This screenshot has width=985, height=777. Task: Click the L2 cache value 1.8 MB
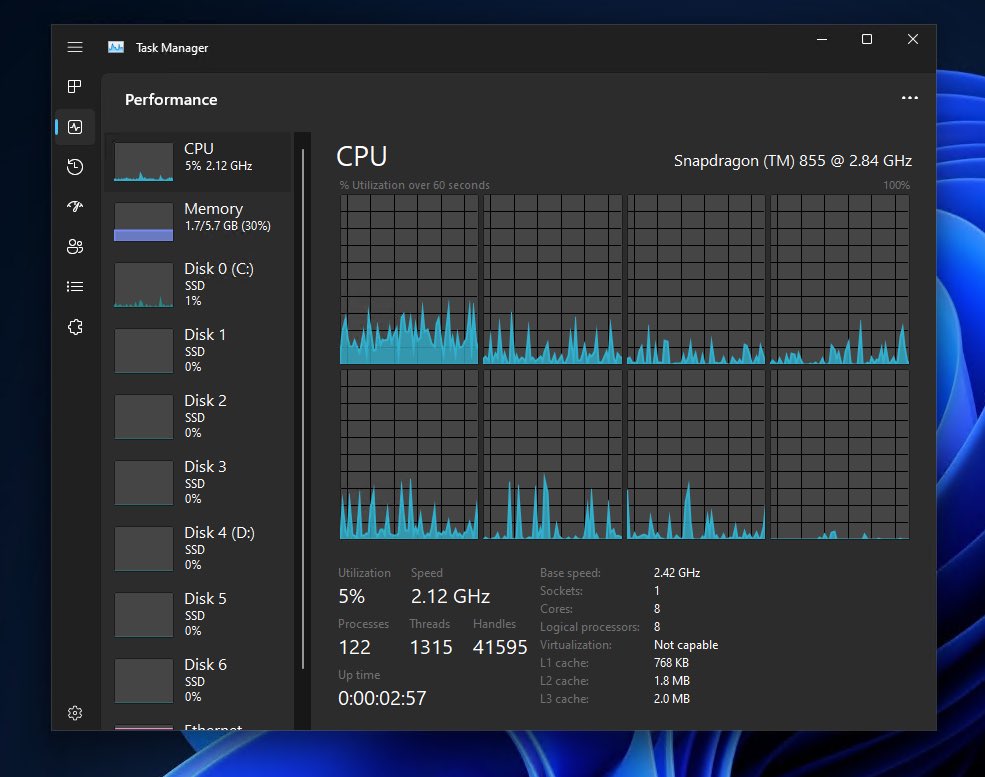672,681
